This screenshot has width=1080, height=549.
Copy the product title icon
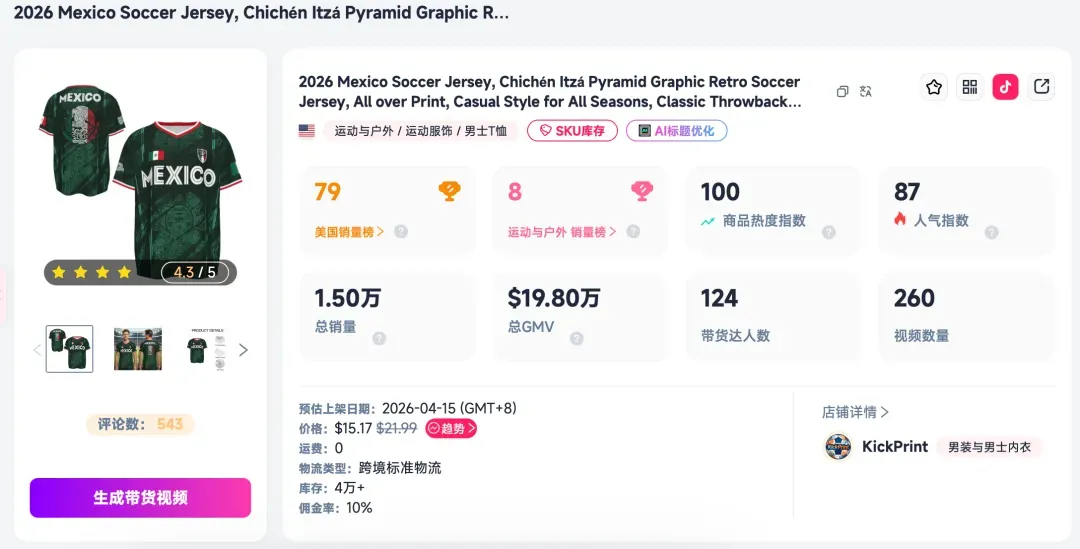[x=842, y=92]
